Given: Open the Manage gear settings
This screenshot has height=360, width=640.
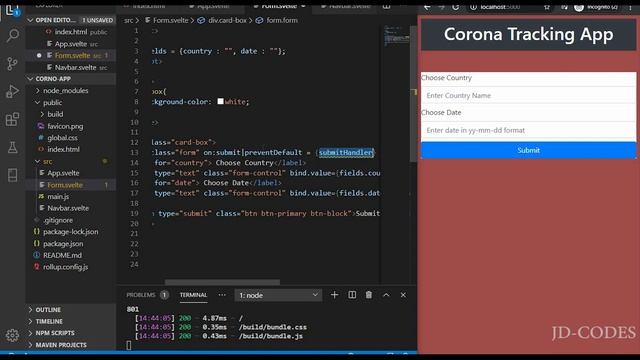Looking at the screenshot, I should point(13,335).
